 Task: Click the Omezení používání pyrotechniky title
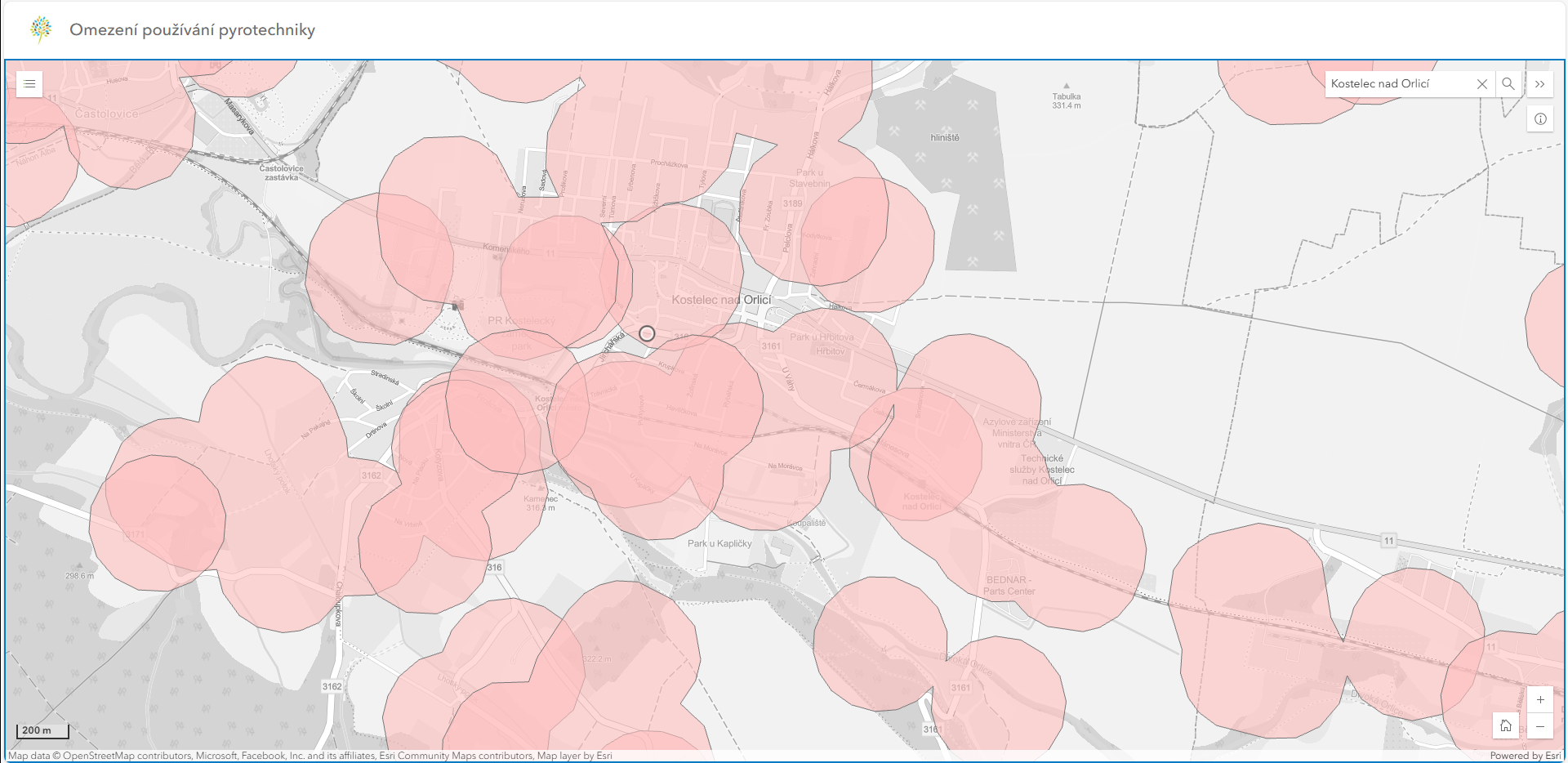pos(192,30)
